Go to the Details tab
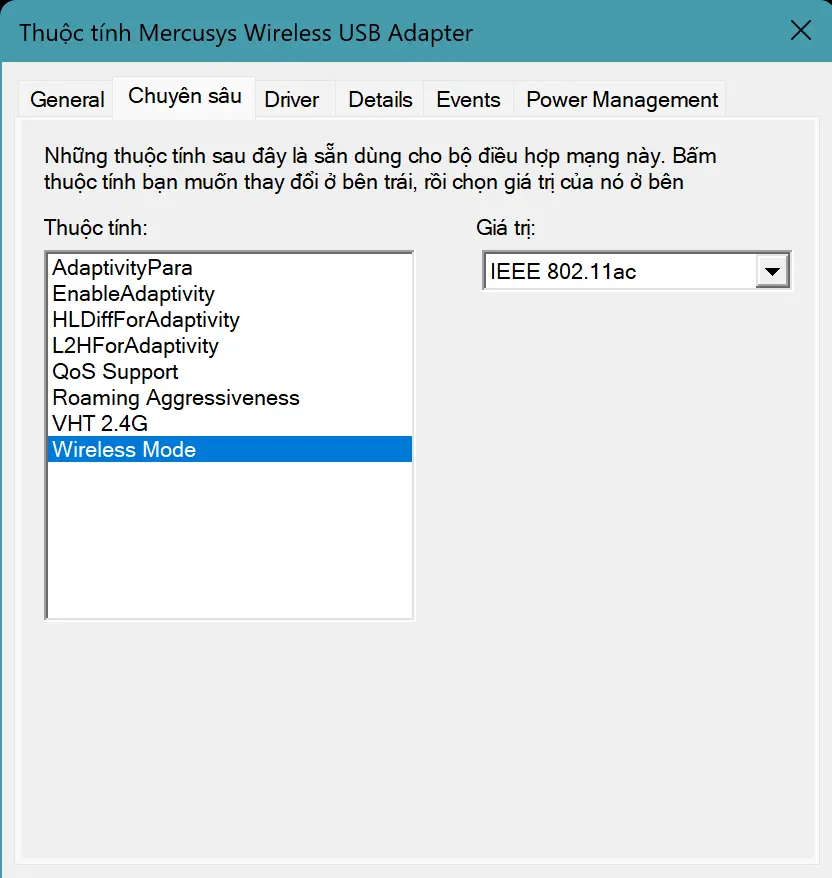The image size is (832, 878). [380, 100]
